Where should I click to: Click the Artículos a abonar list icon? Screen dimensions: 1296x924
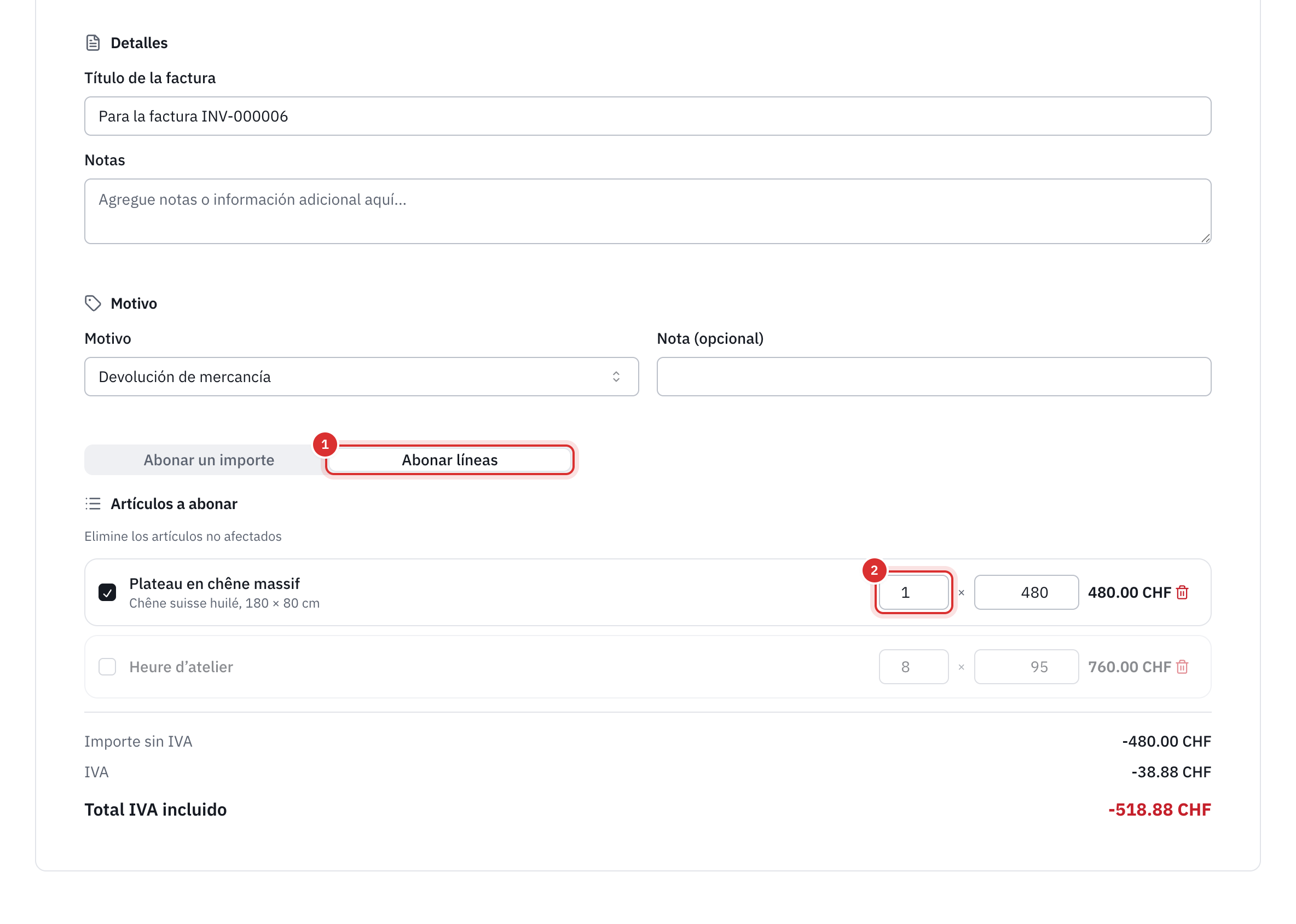pyautogui.click(x=92, y=504)
